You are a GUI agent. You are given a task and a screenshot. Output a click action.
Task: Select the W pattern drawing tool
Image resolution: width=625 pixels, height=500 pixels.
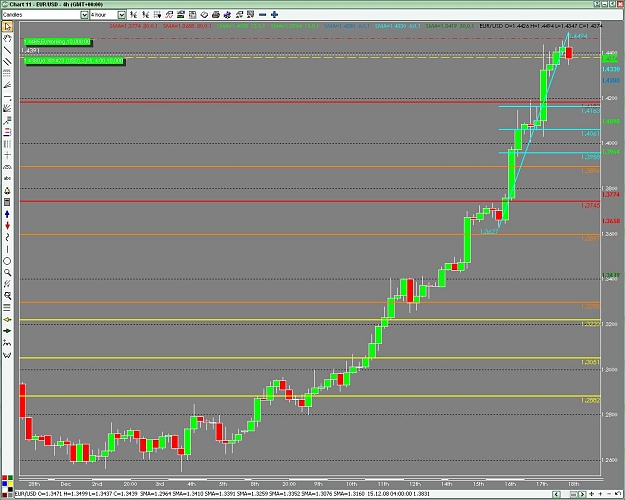[7, 355]
